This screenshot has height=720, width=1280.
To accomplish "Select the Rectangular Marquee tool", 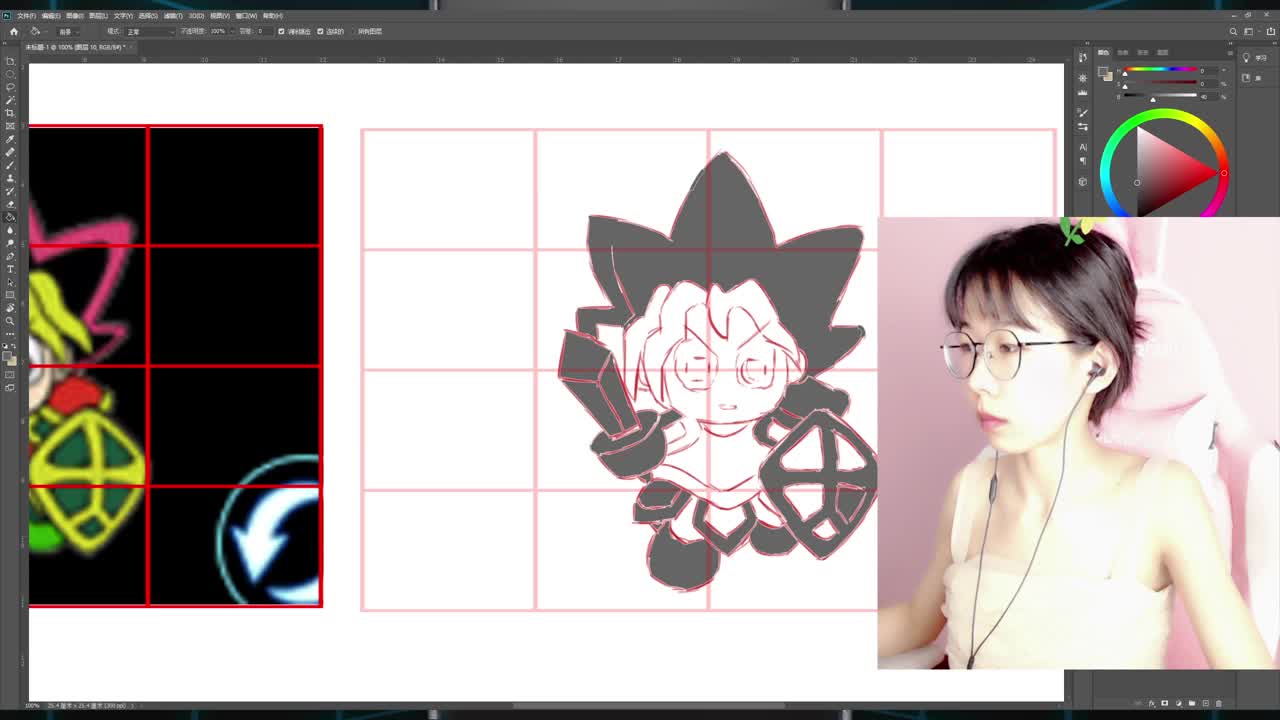I will point(10,73).
